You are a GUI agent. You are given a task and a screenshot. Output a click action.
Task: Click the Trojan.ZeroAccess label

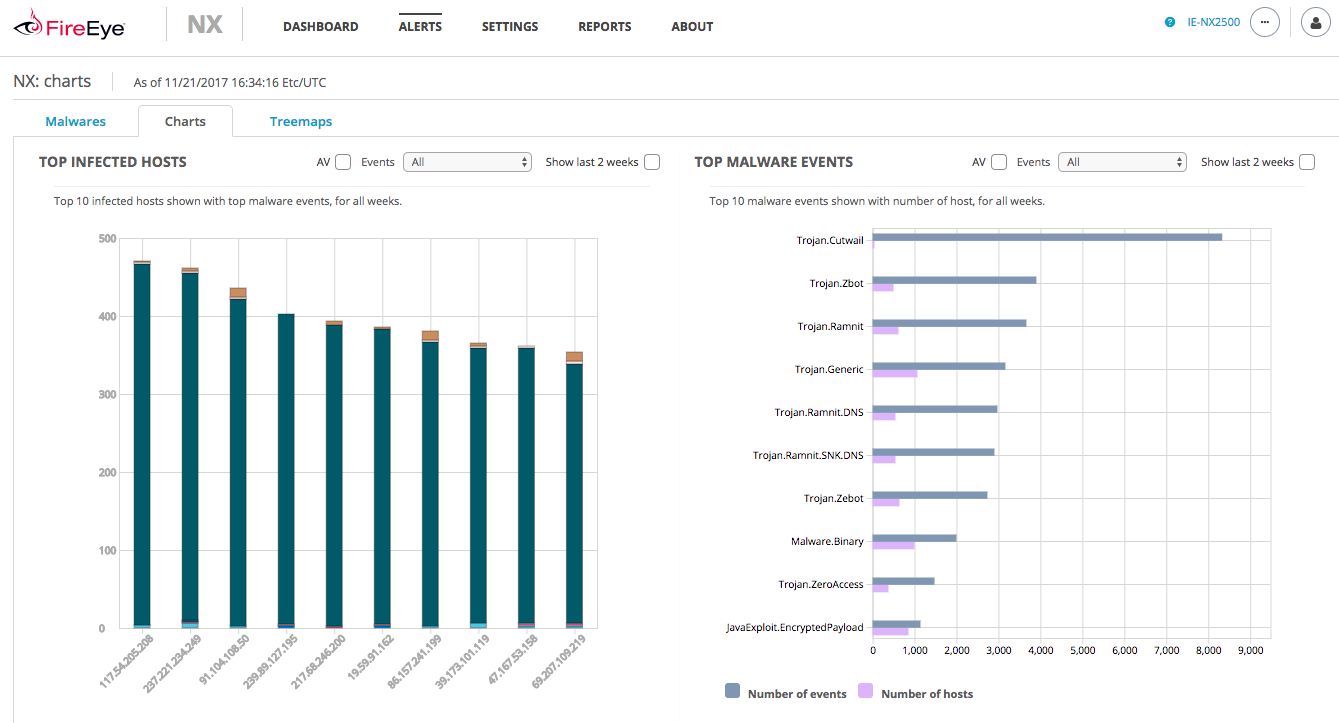click(x=821, y=585)
